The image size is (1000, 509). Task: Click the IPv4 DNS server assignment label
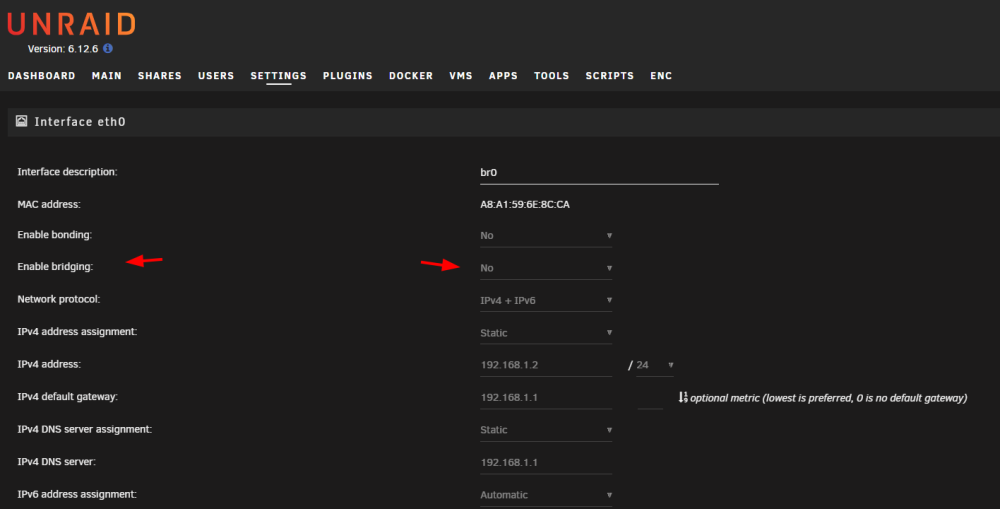(85, 429)
